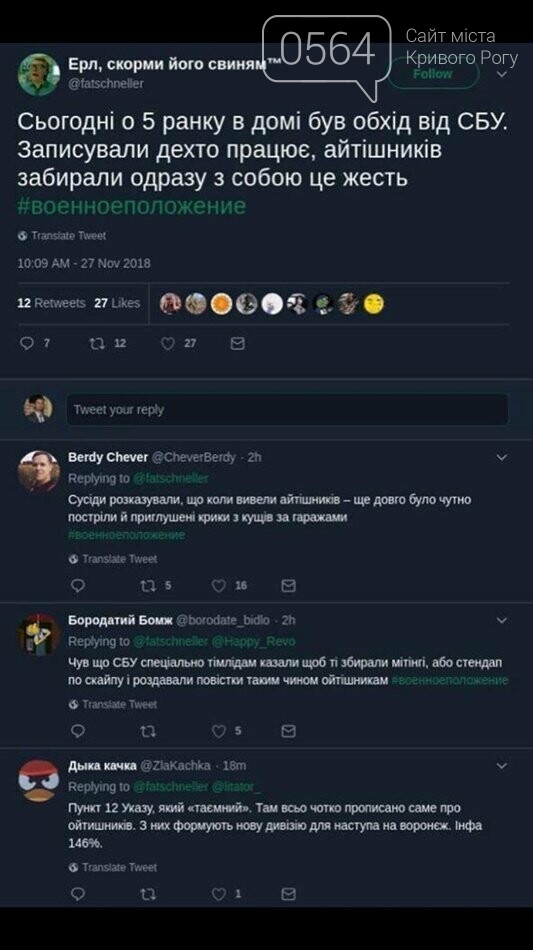Share Бородатий Бомж's tweet via envelope icon

[x=289, y=731]
